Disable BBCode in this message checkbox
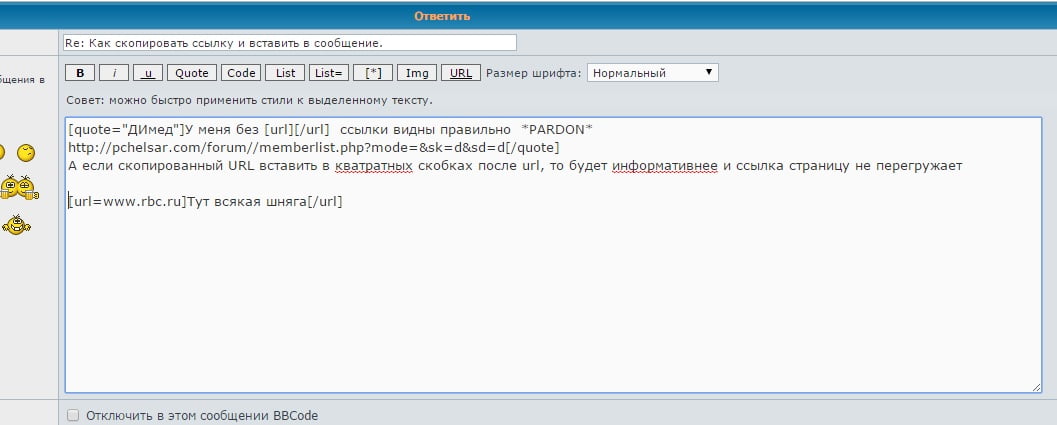1057x425 pixels. (73, 415)
